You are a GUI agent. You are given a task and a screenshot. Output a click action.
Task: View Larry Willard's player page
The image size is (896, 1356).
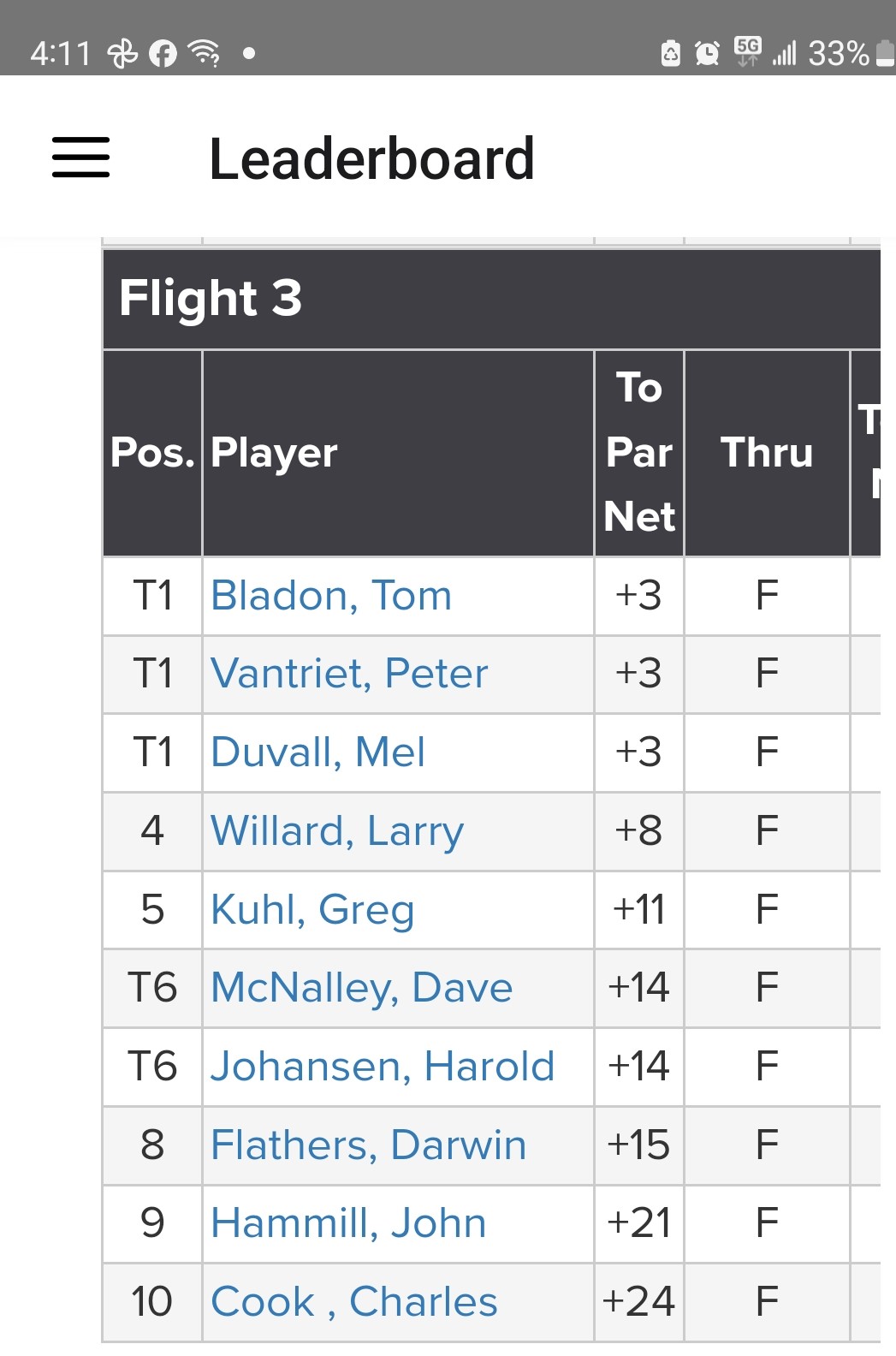click(x=337, y=831)
